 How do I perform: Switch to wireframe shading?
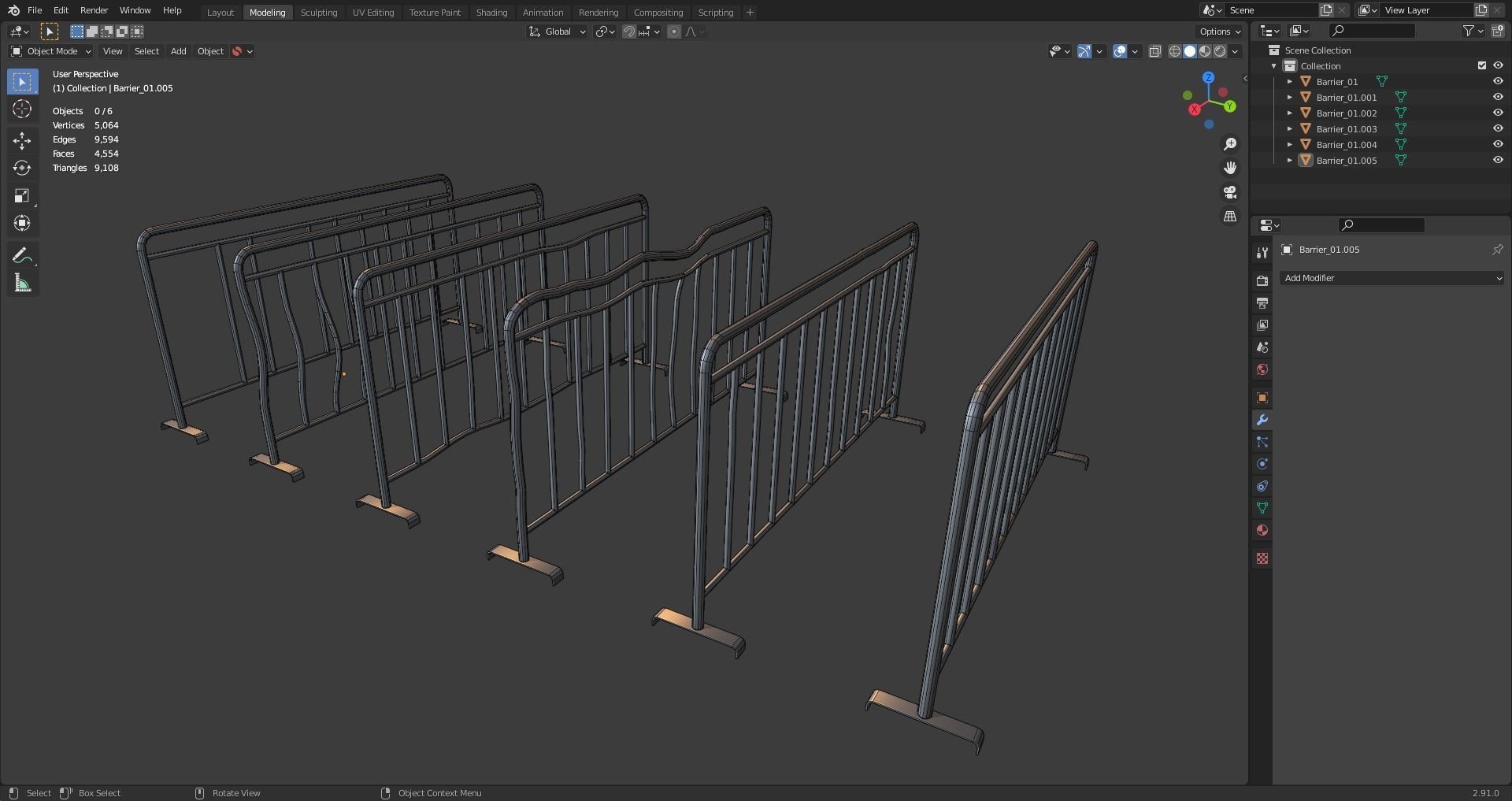point(1175,51)
